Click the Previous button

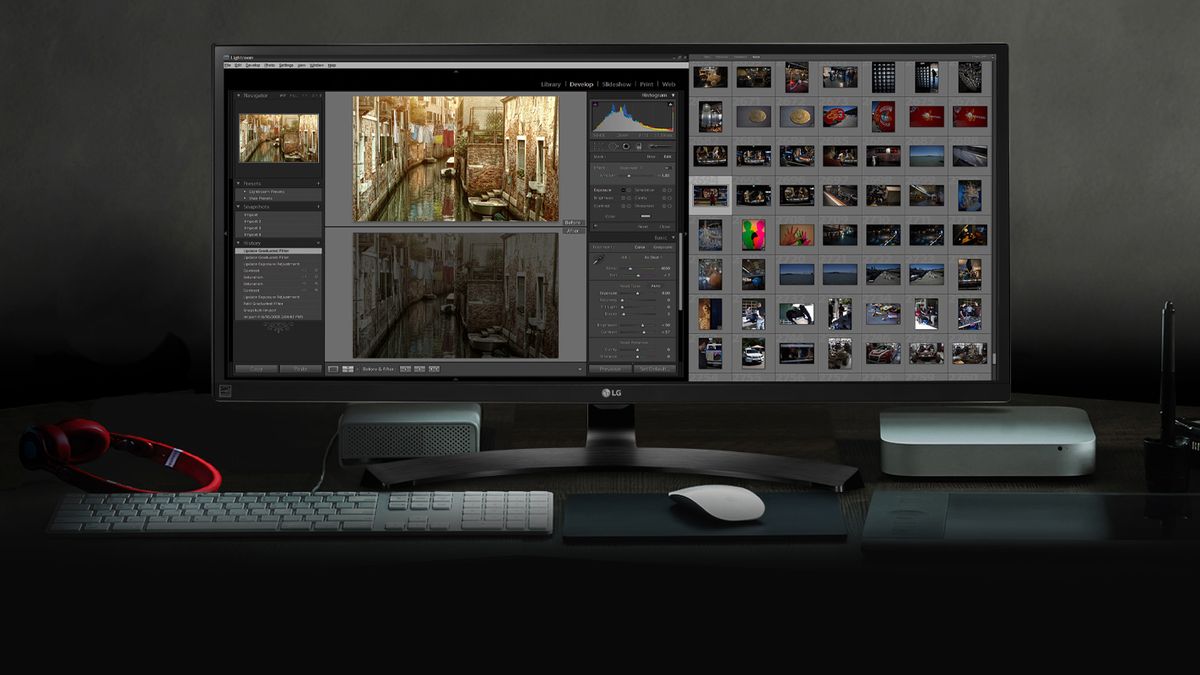coord(613,369)
